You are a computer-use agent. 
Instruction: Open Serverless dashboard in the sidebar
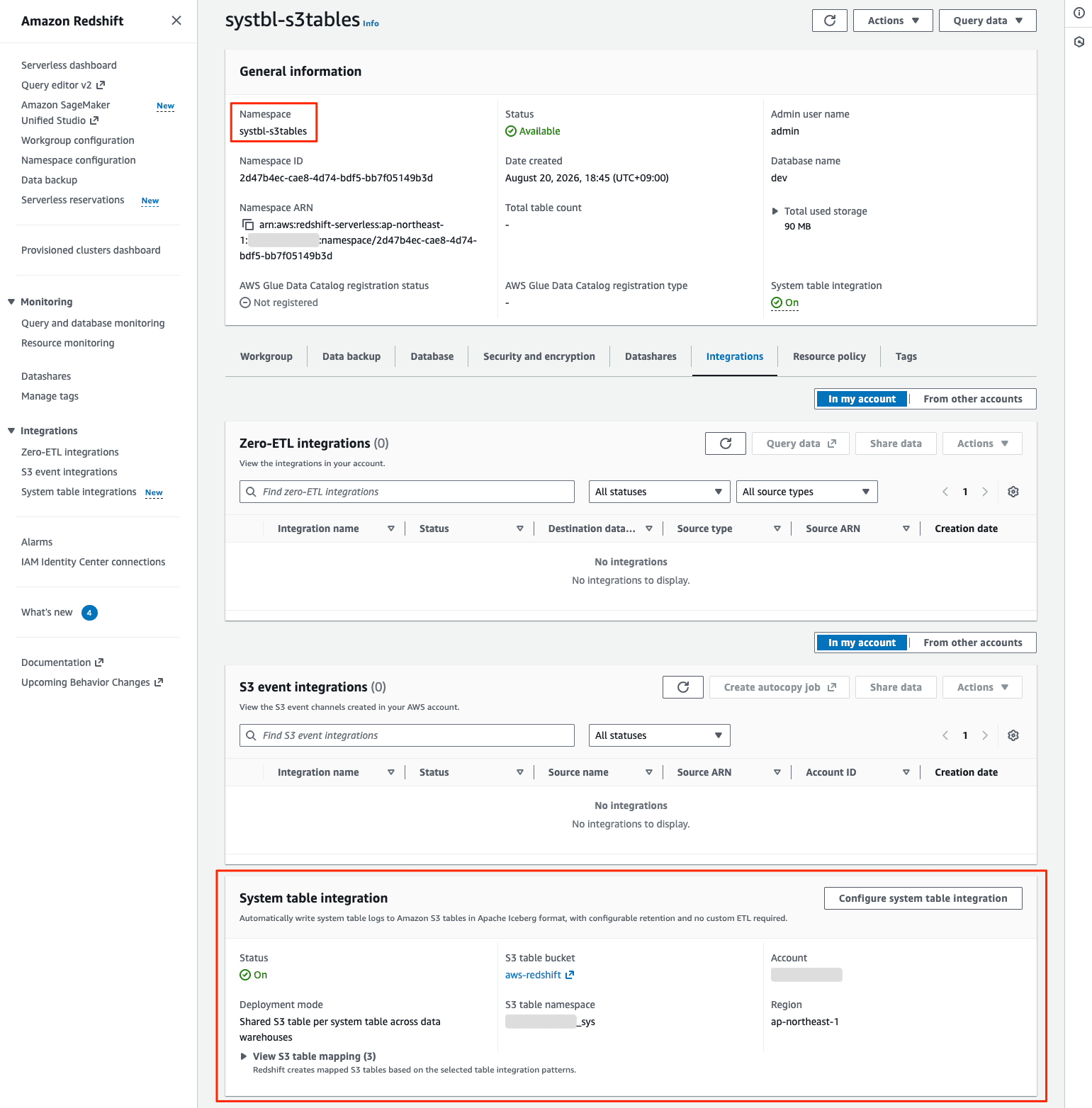[x=69, y=65]
